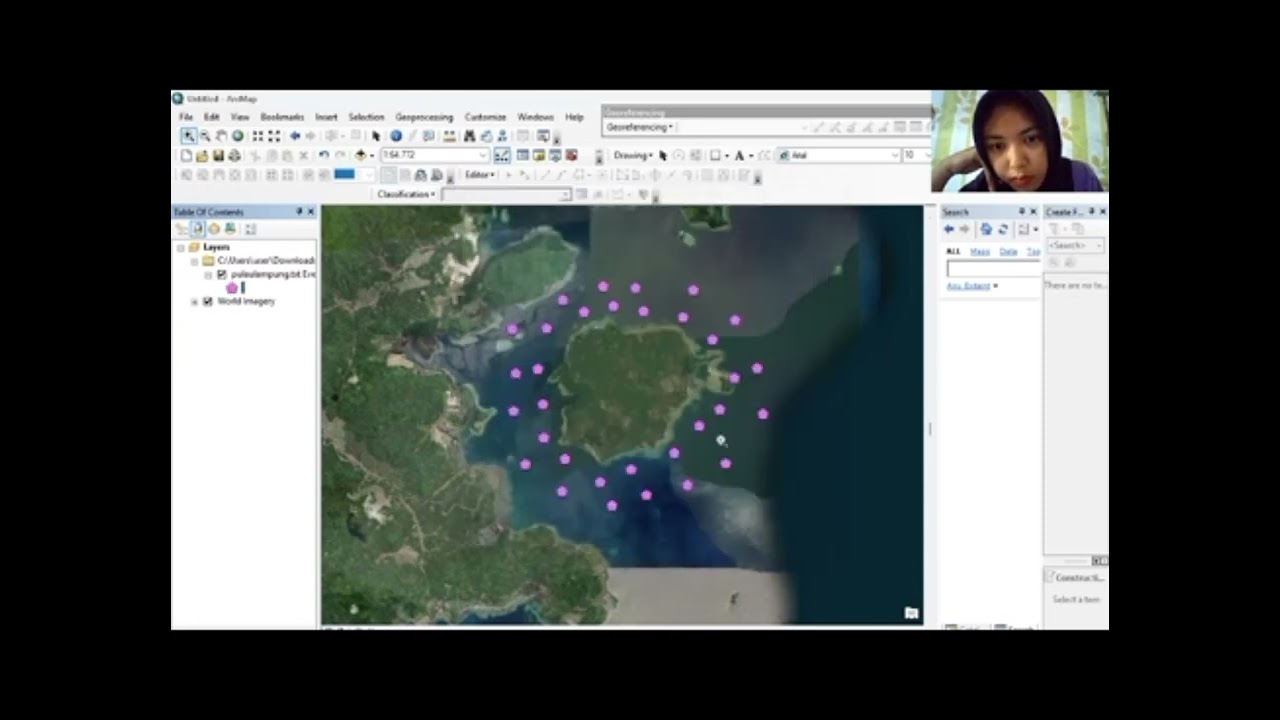Viewport: 1280px width, 720px height.
Task: Select the Data search filter
Action: (x=1008, y=251)
